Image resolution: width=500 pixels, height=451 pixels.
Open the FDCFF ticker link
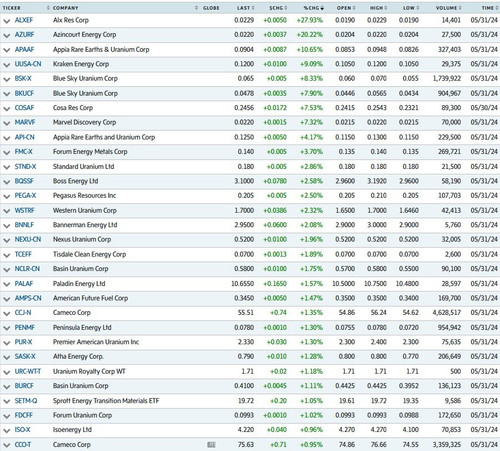coord(24,415)
